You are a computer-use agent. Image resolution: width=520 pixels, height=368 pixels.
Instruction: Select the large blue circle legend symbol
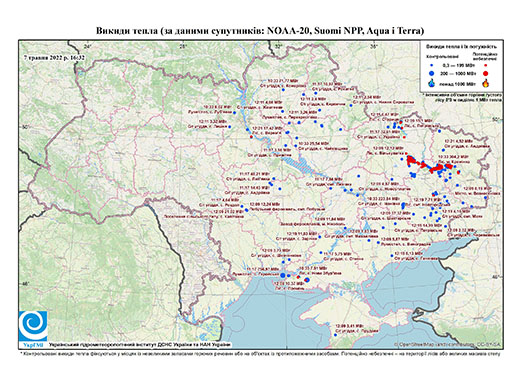pos(432,73)
